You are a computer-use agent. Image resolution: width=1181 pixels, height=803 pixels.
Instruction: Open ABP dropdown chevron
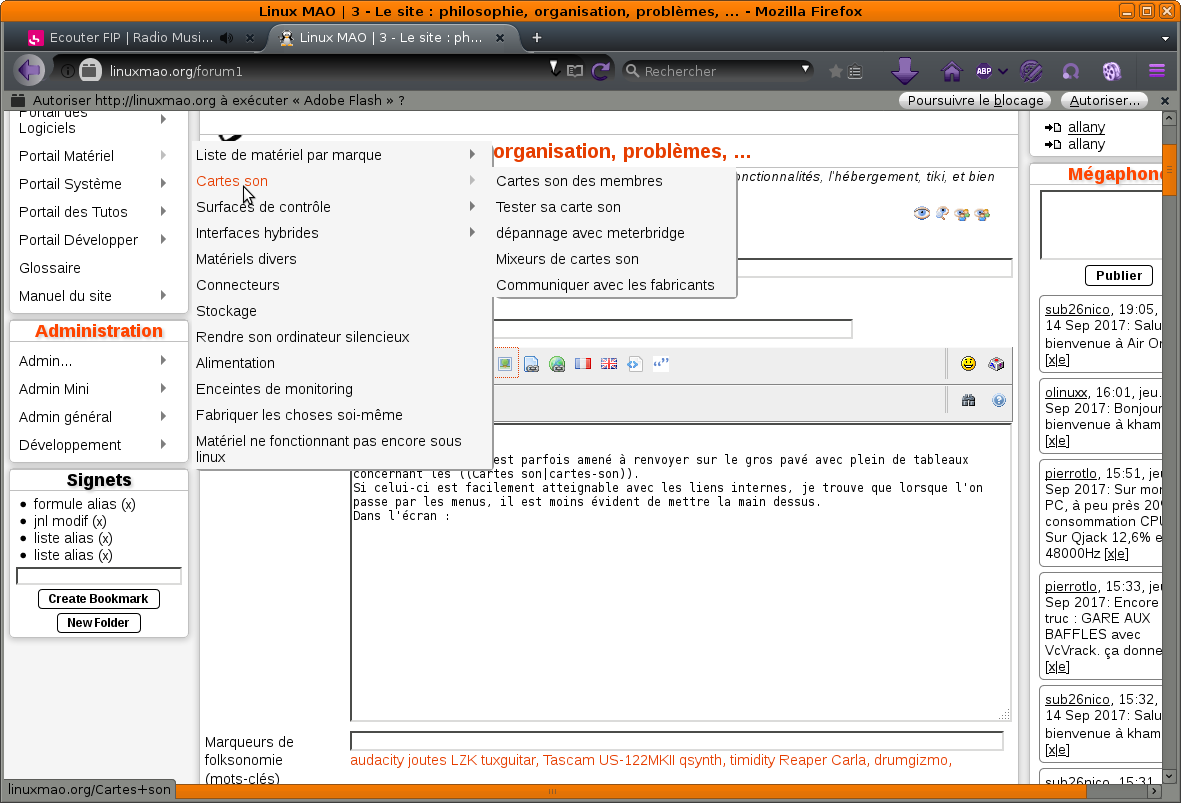[x=1002, y=72]
